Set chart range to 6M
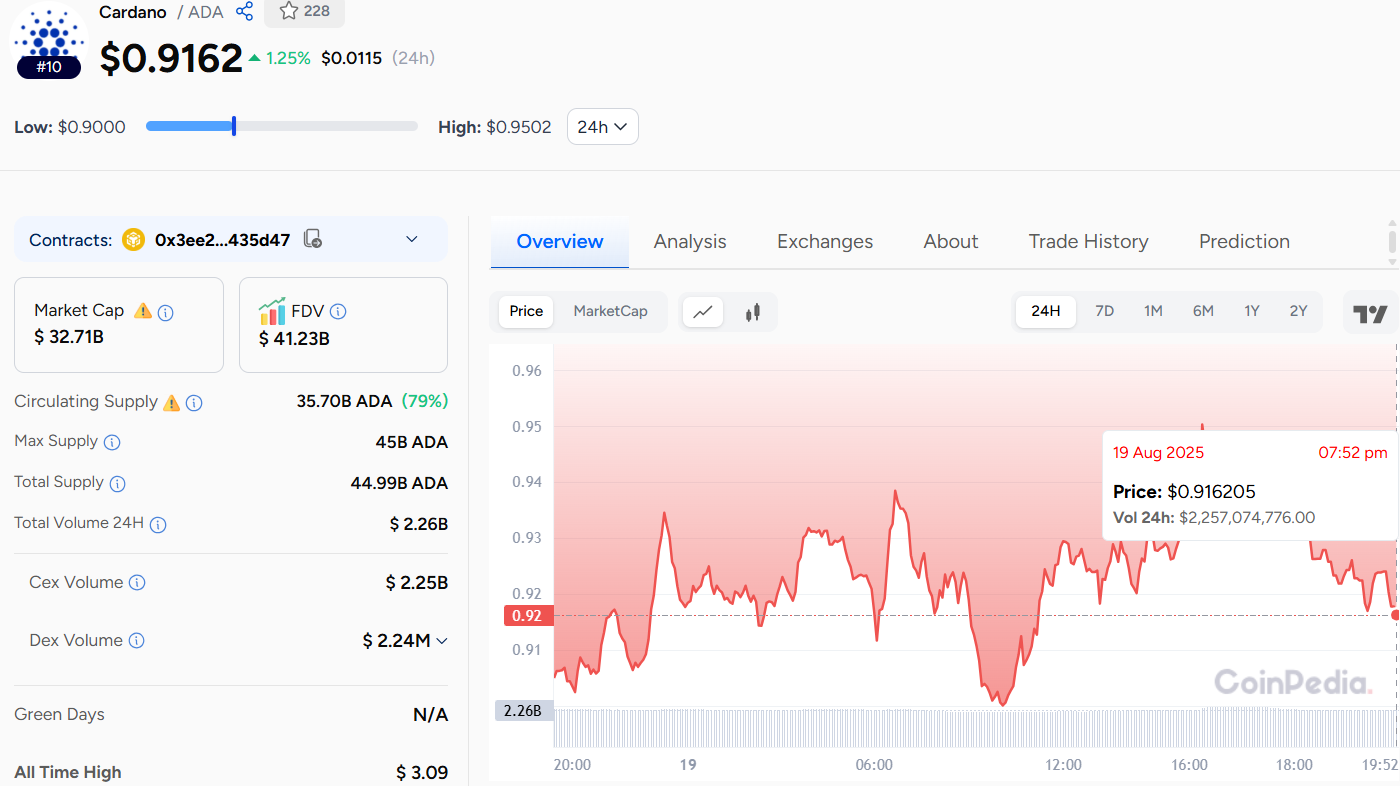This screenshot has height=786, width=1400. click(x=1203, y=311)
